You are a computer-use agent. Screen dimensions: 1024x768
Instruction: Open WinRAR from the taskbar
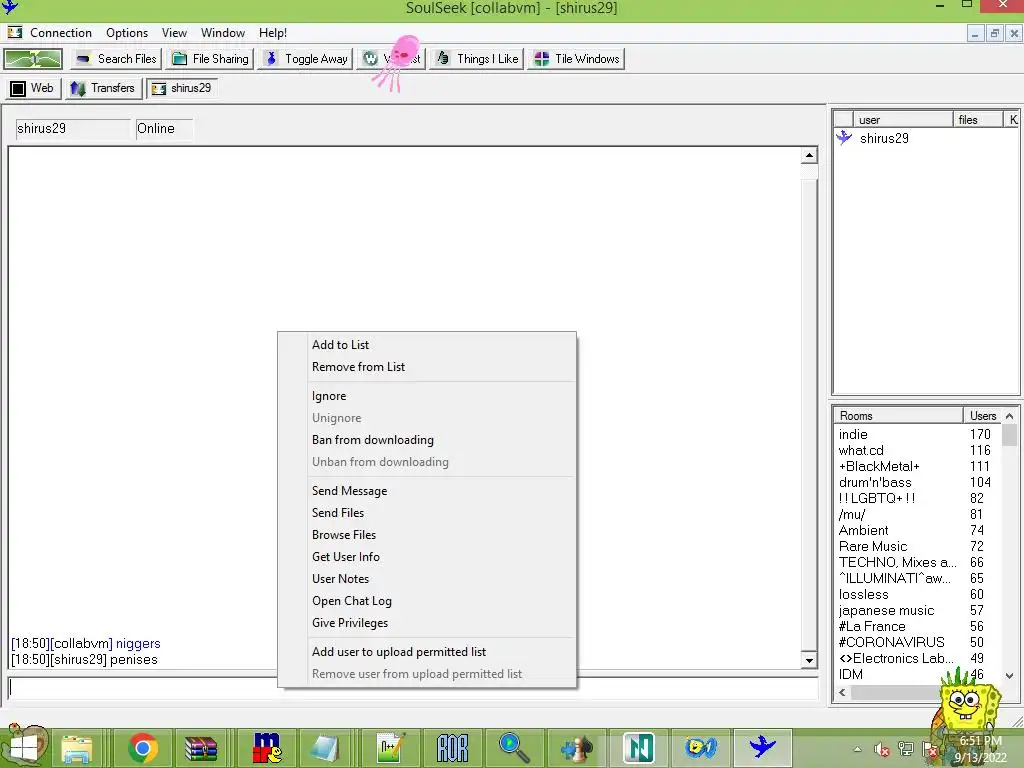201,749
